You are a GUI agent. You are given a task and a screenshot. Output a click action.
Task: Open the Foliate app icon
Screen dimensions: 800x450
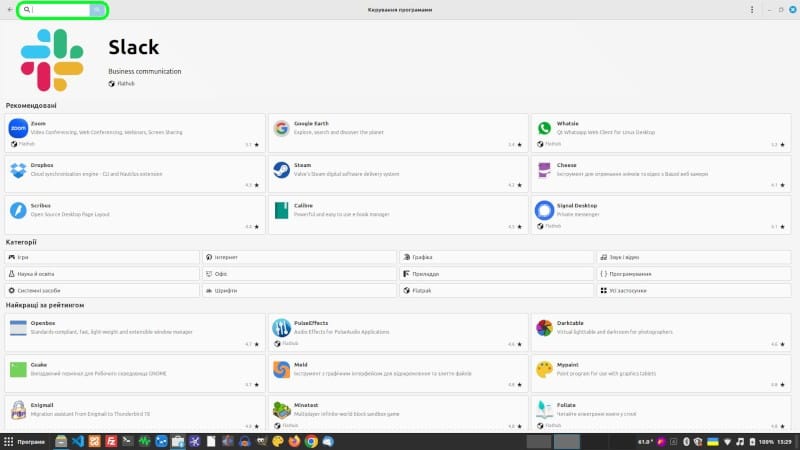pyautogui.click(x=544, y=410)
